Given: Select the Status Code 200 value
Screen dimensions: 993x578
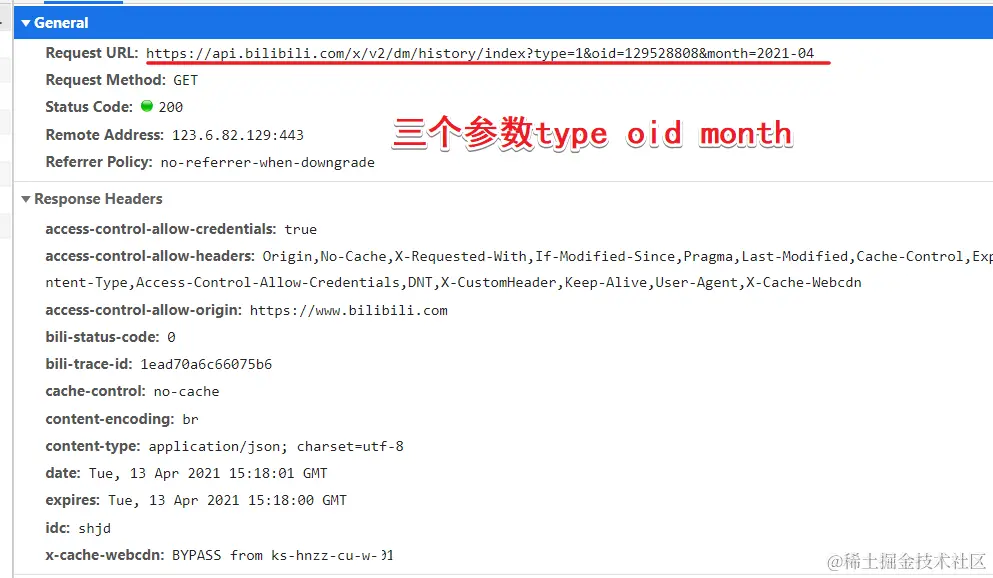Looking at the screenshot, I should click(171, 107).
